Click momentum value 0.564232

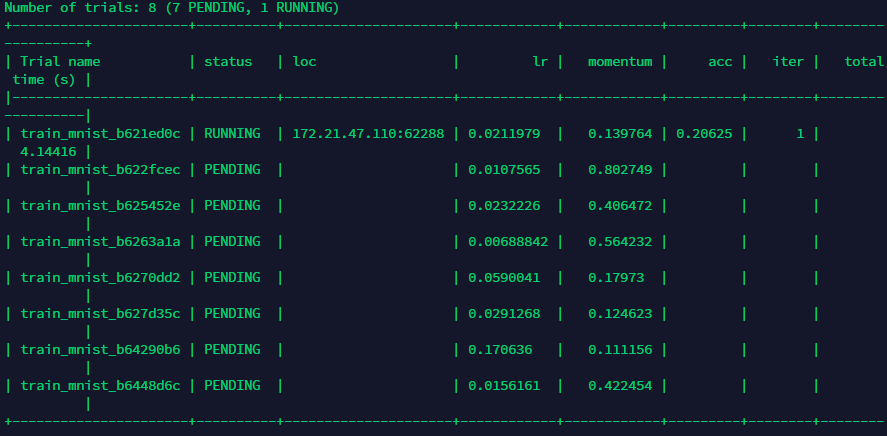tap(620, 242)
